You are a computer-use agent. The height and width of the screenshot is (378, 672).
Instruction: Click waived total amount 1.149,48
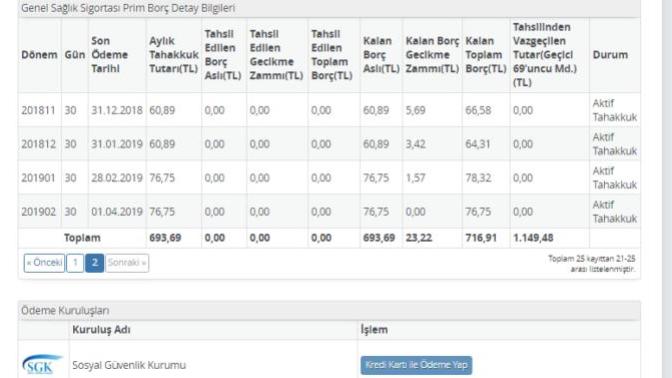533,238
